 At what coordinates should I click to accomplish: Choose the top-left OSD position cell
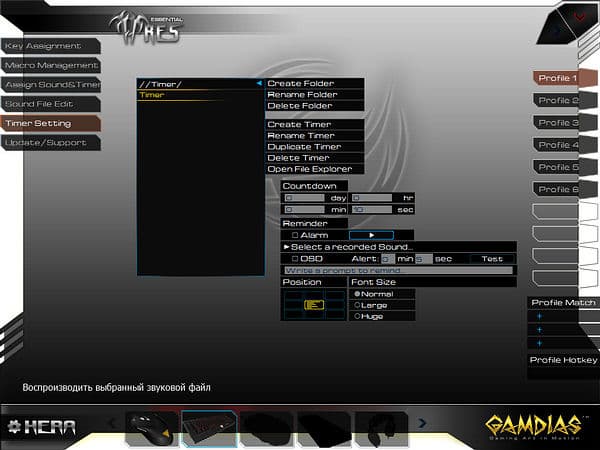point(293,295)
